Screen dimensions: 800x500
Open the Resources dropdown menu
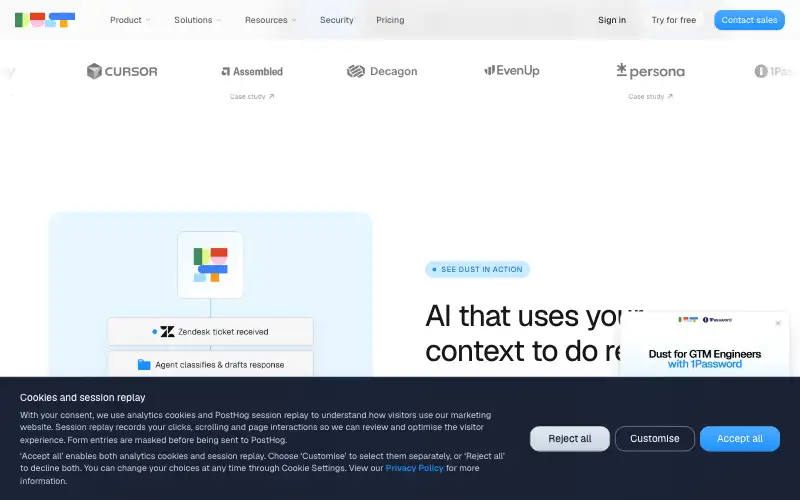270,20
